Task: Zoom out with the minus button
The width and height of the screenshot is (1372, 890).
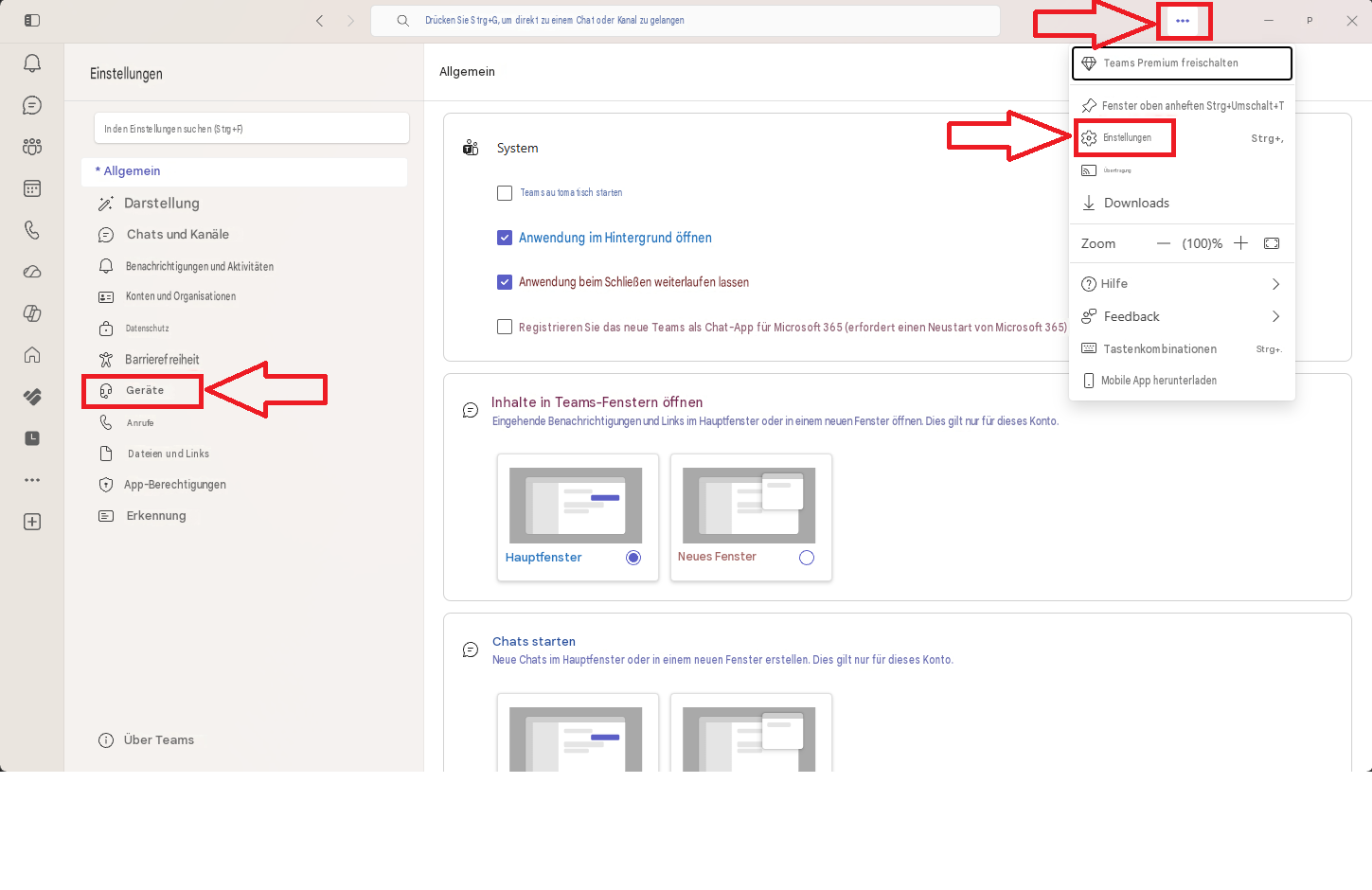Action: click(1164, 243)
